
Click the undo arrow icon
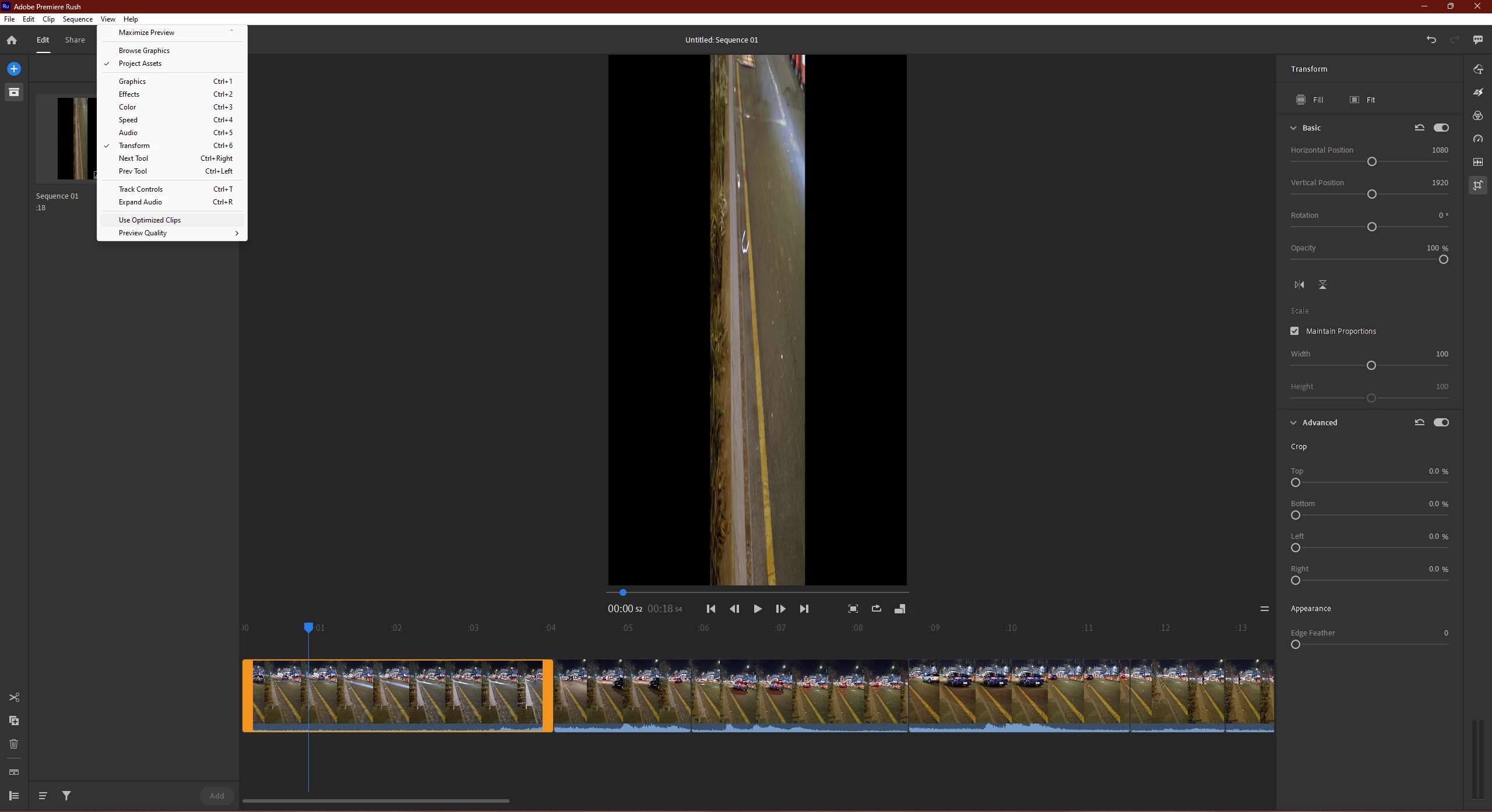pos(1431,40)
